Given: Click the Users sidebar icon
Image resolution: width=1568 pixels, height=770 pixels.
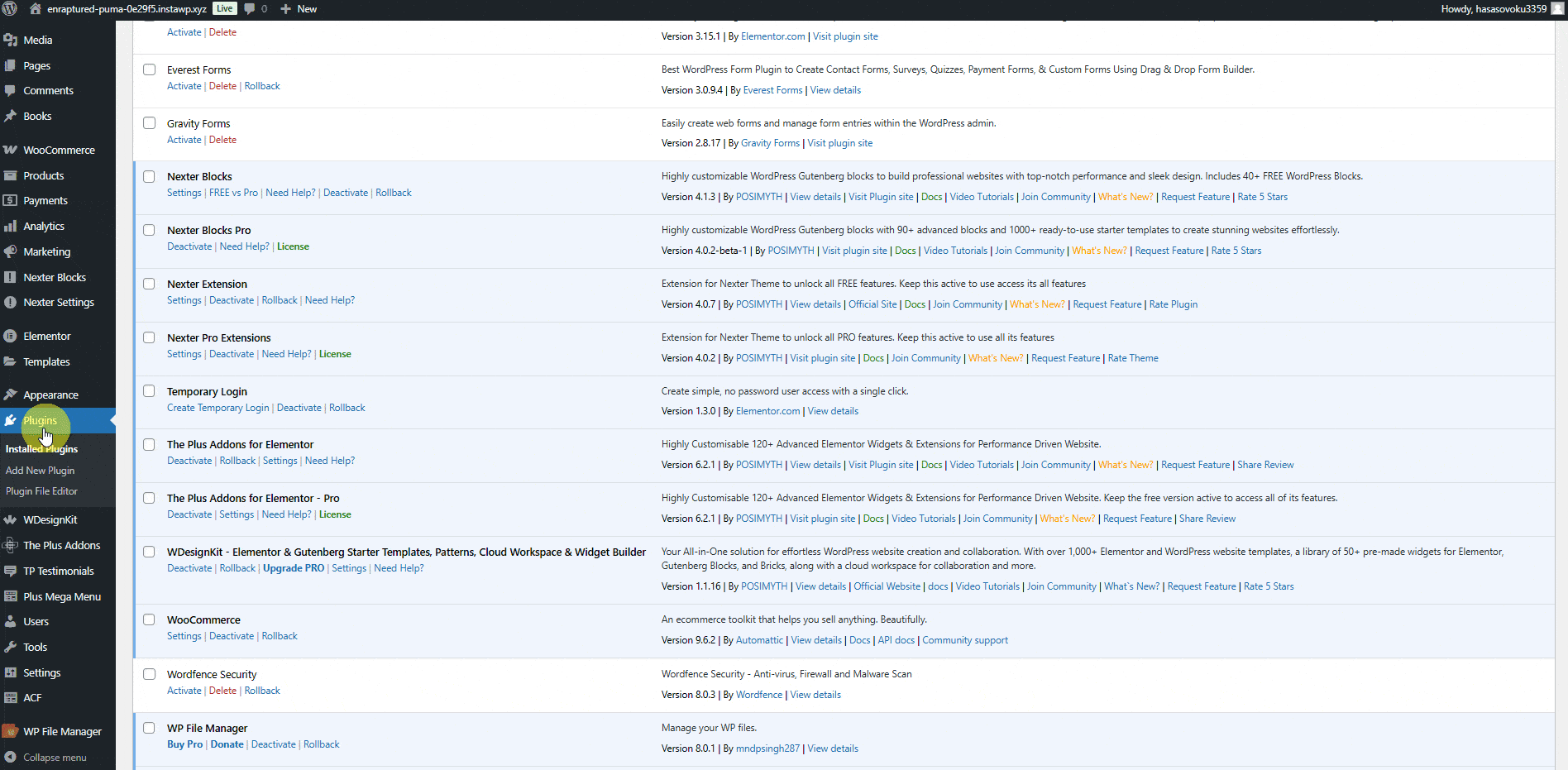Looking at the screenshot, I should coord(10,621).
